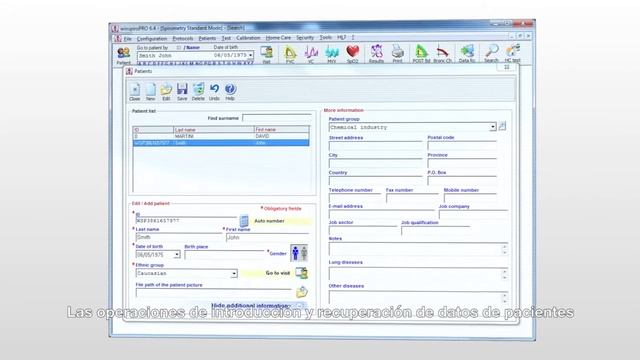Click Close in Patients toolbar
Image resolution: width=640 pixels, height=360 pixels.
[x=135, y=92]
